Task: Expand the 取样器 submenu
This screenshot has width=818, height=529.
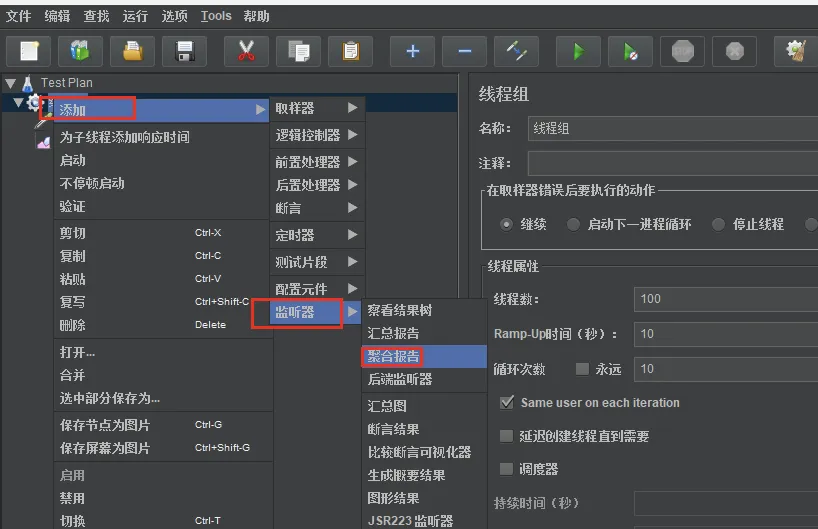Action: tap(317, 108)
